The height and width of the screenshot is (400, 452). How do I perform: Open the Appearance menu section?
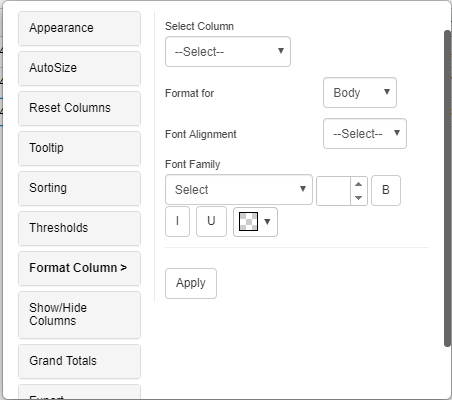(x=79, y=28)
